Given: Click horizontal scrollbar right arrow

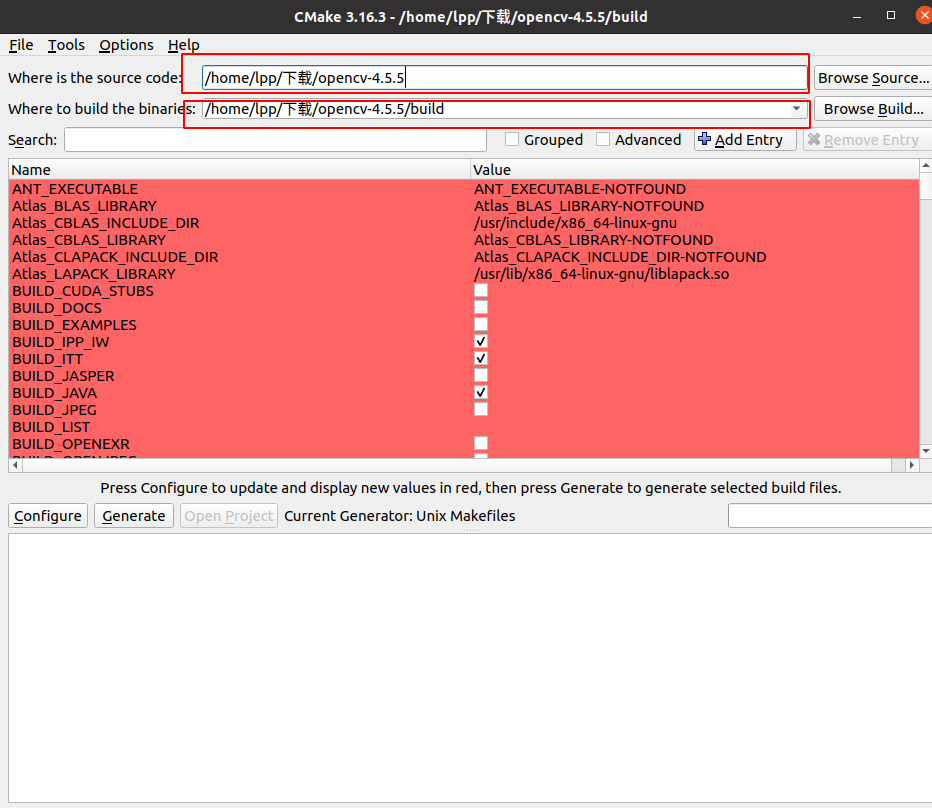Looking at the screenshot, I should [912, 465].
